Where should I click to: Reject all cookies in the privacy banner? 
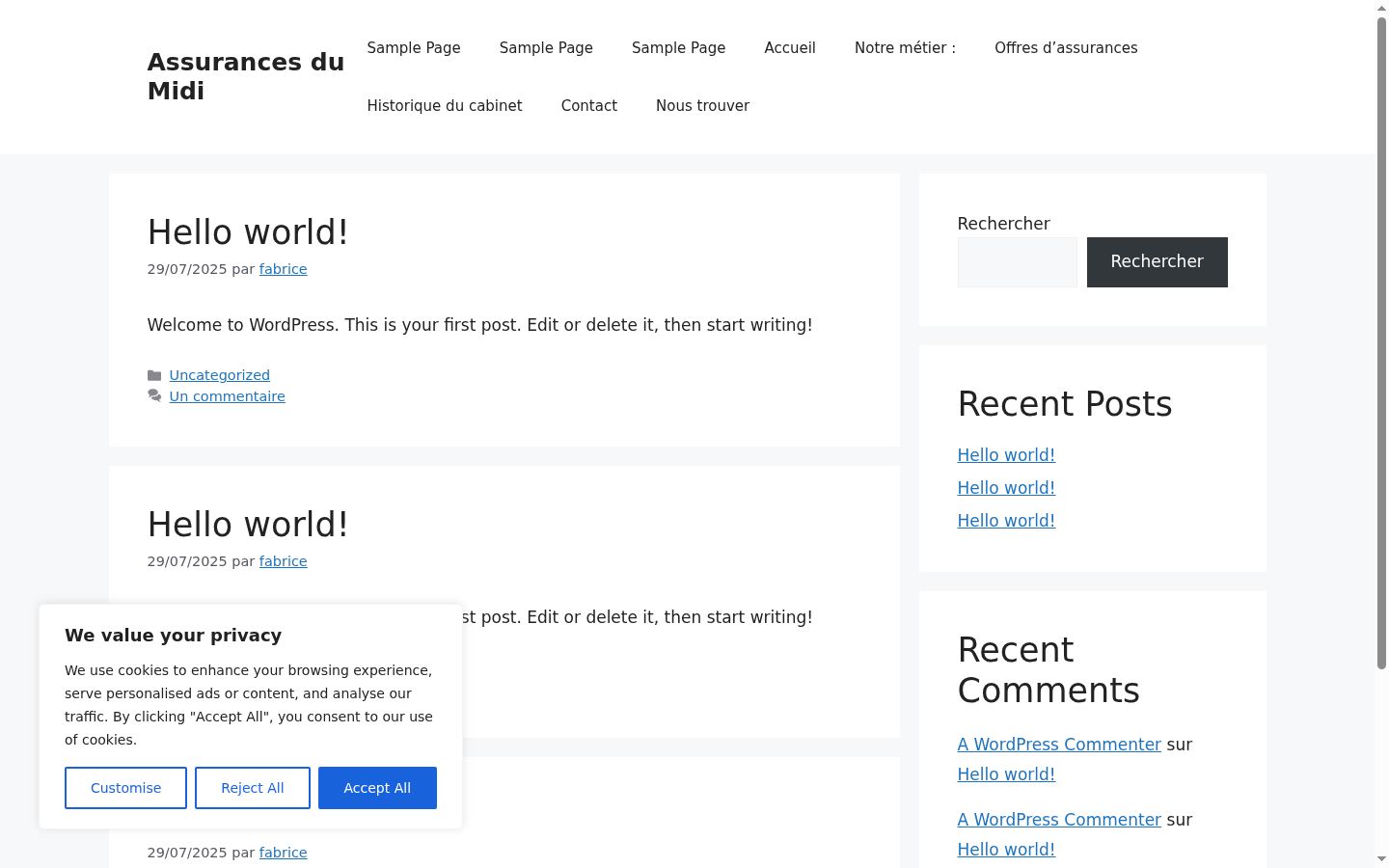pos(253,788)
